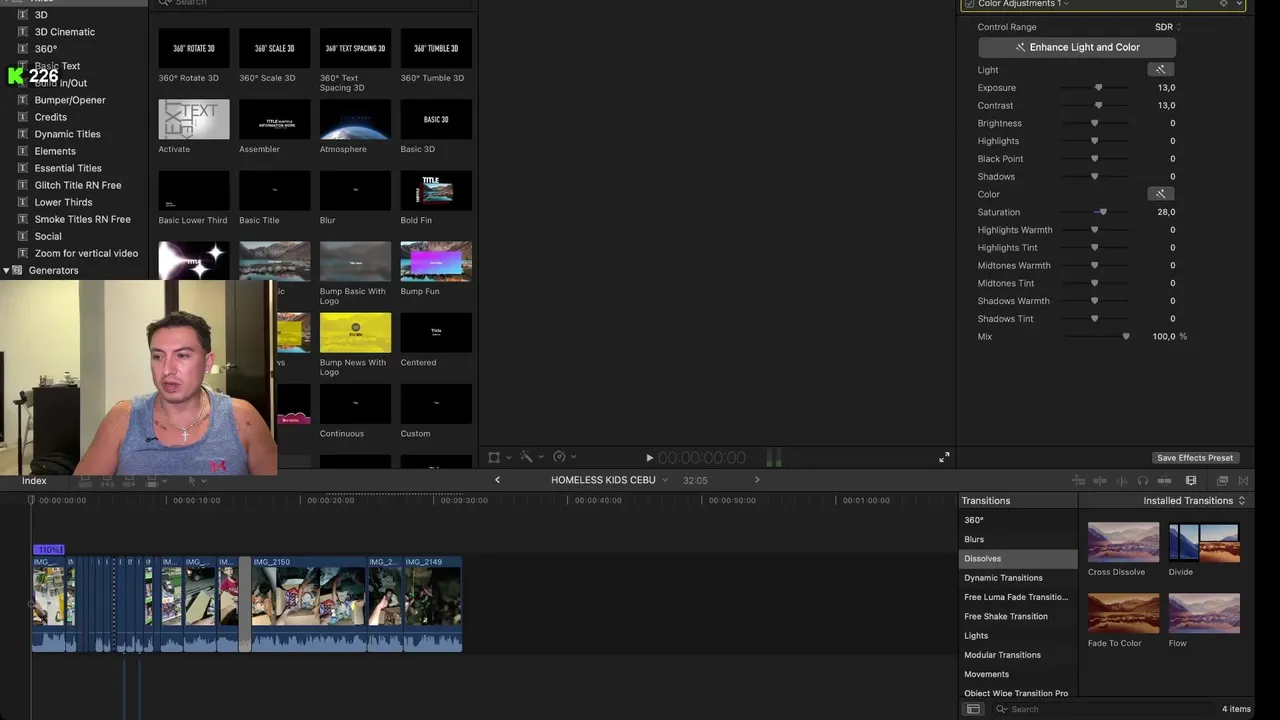
Task: Select the Bold Fin title thumbnail
Action: click(x=436, y=190)
